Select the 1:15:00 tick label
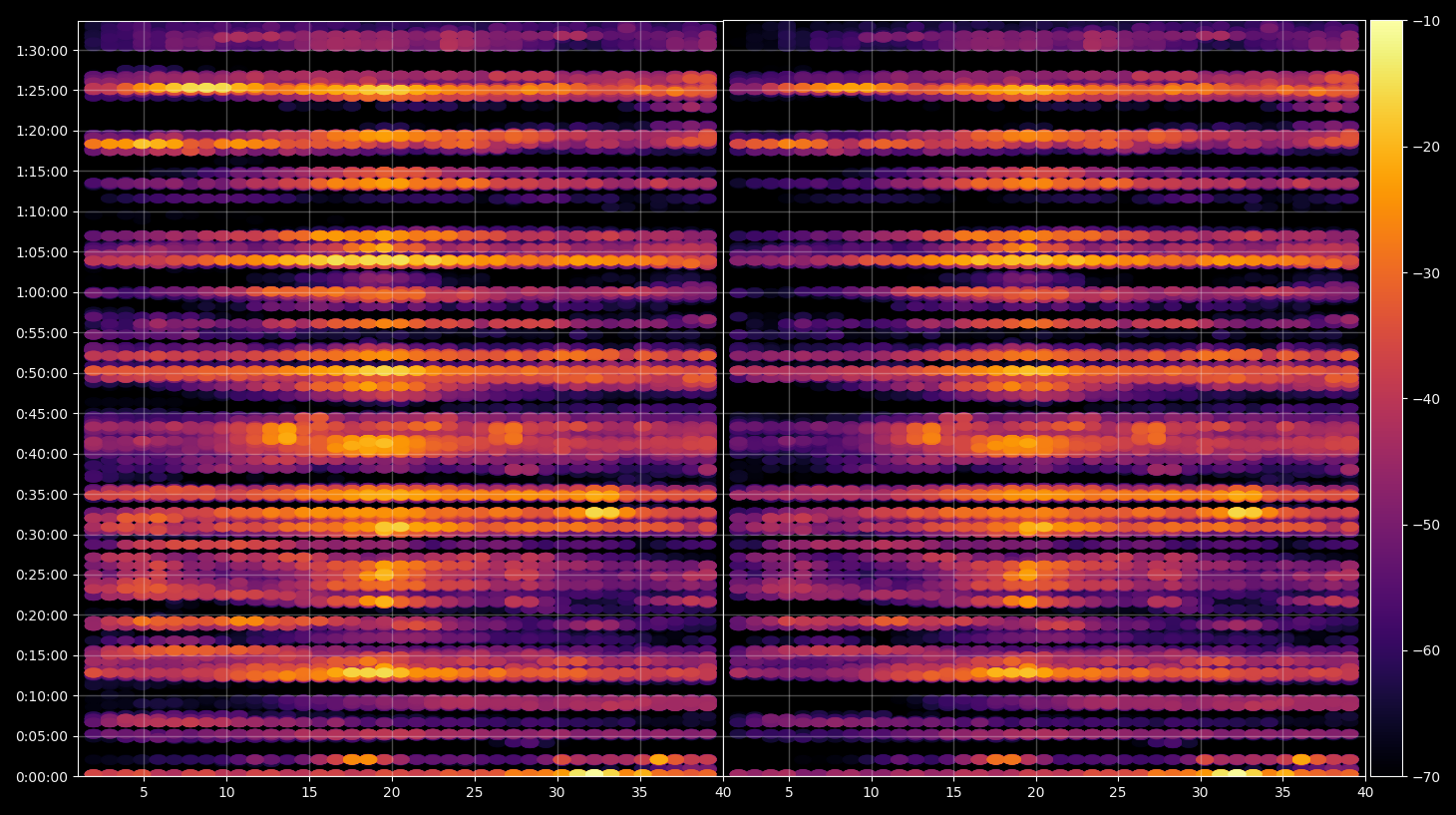The image size is (1456, 815). 42,172
